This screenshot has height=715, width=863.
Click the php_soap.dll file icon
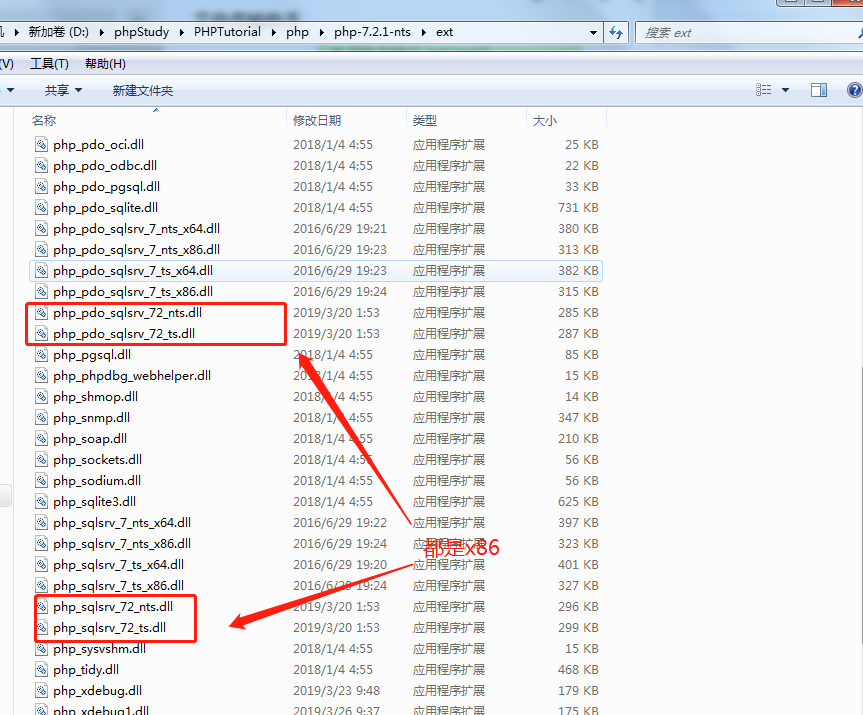[41, 439]
